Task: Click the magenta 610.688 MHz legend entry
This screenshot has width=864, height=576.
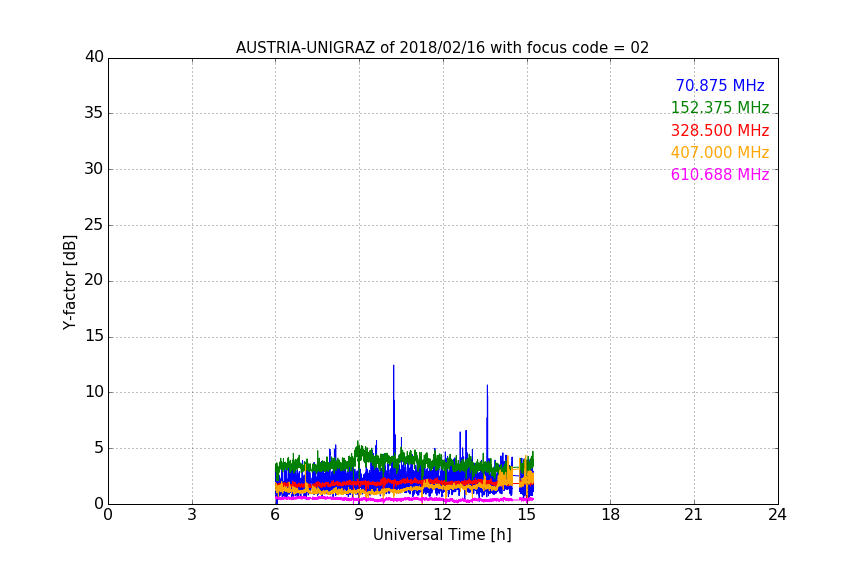Action: [x=719, y=175]
